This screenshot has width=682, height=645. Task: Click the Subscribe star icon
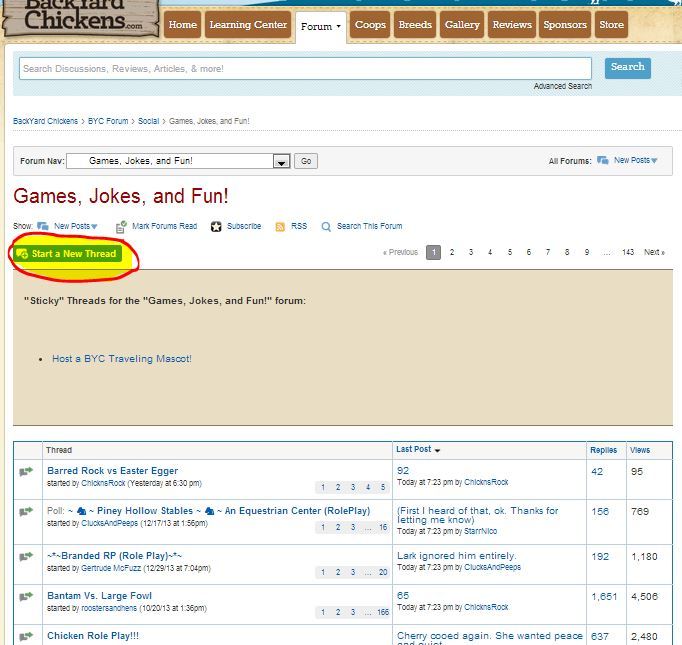coord(216,227)
